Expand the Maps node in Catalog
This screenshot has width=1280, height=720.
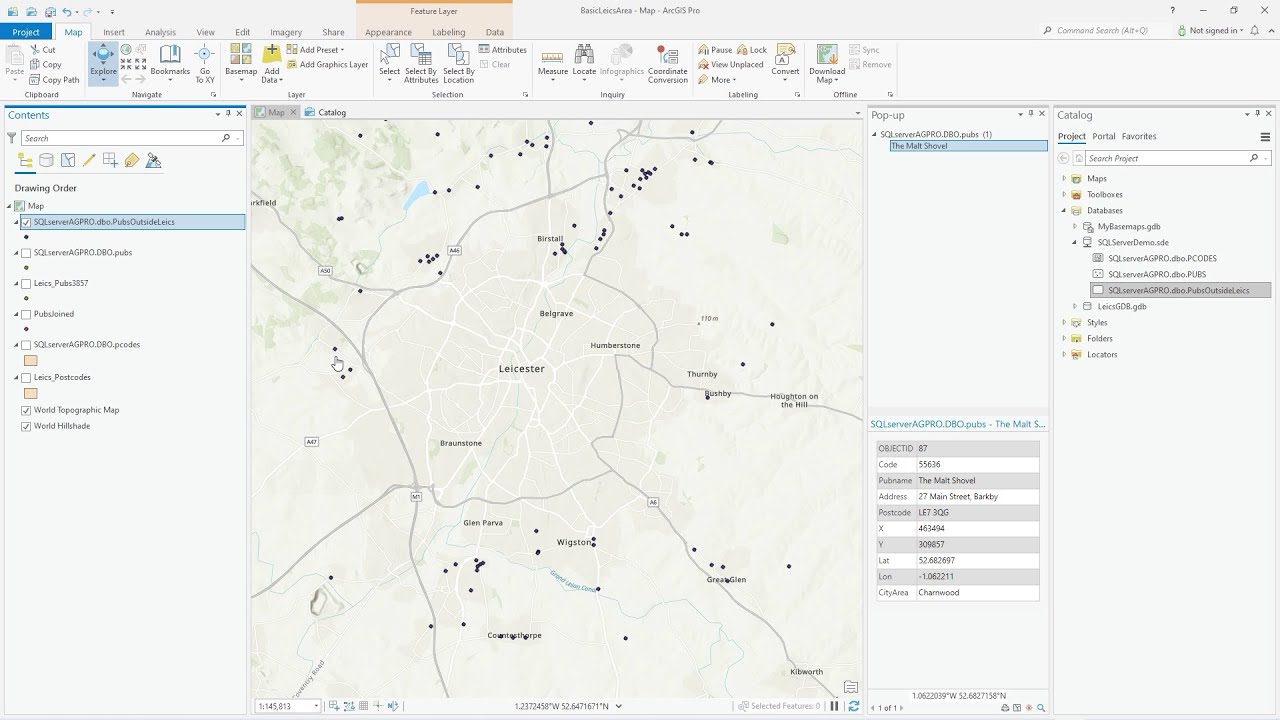[1064, 178]
